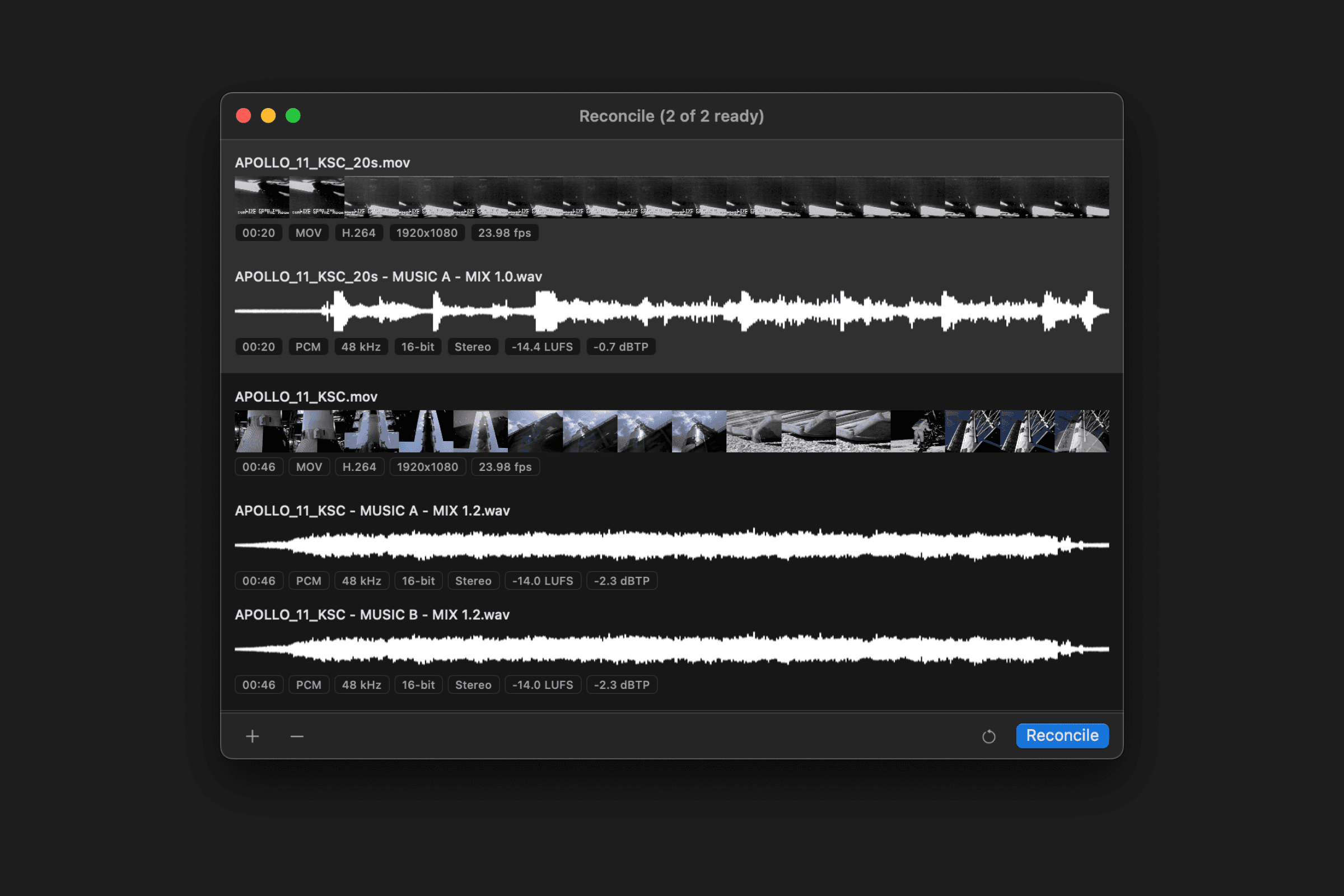Select the APOLLO_11_KSC.mov group header
This screenshot has height=896, width=1344.
pos(306,396)
